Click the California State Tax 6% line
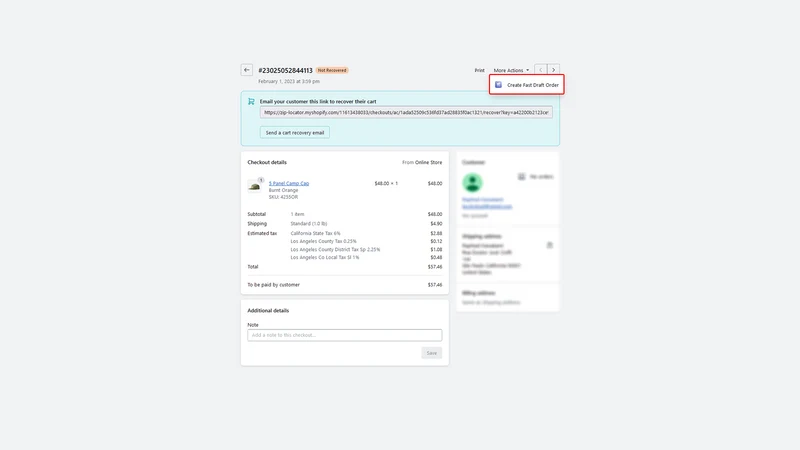Viewport: 800px width, 450px height. click(x=315, y=233)
